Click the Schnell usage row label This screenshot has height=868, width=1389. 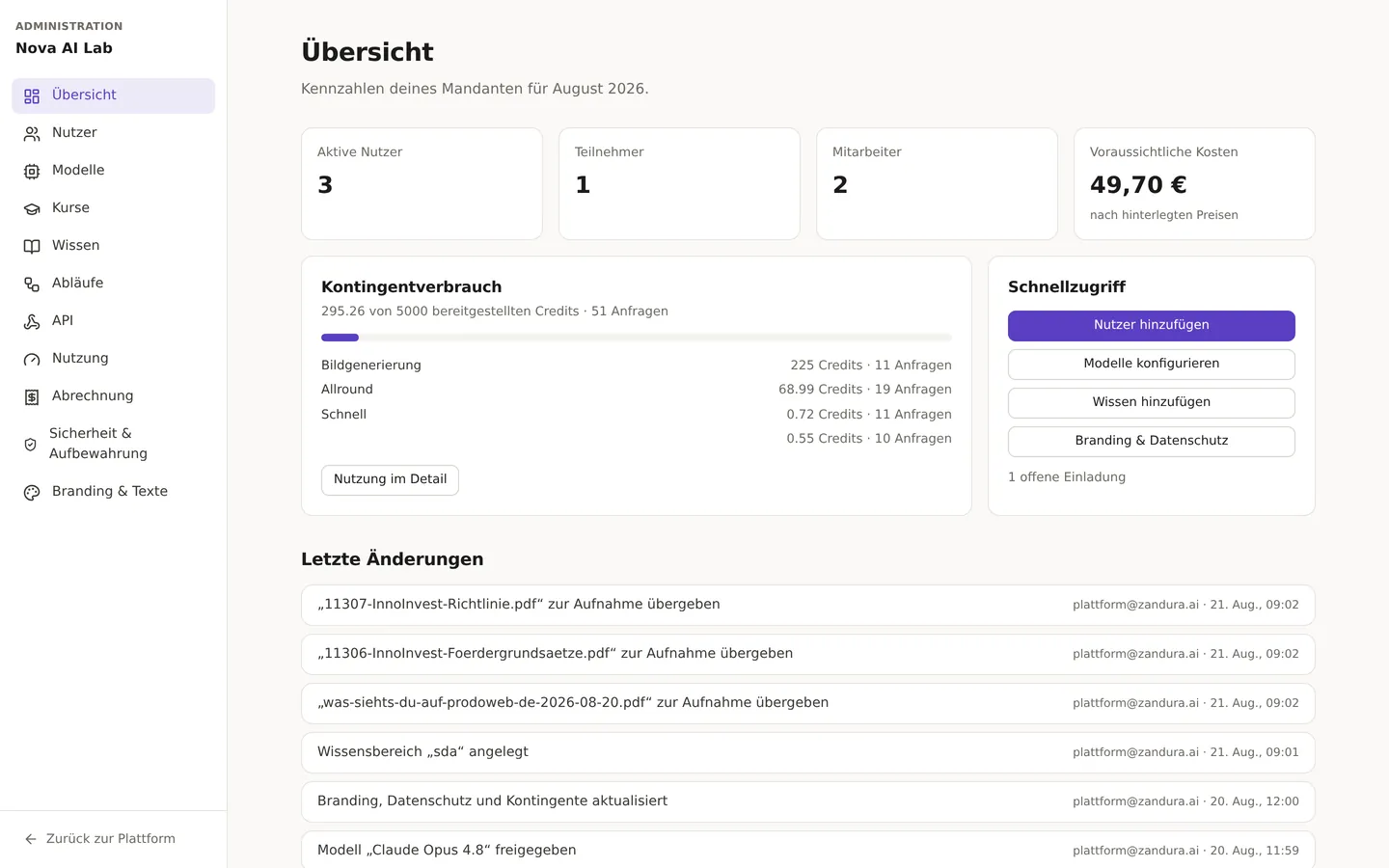pos(343,415)
